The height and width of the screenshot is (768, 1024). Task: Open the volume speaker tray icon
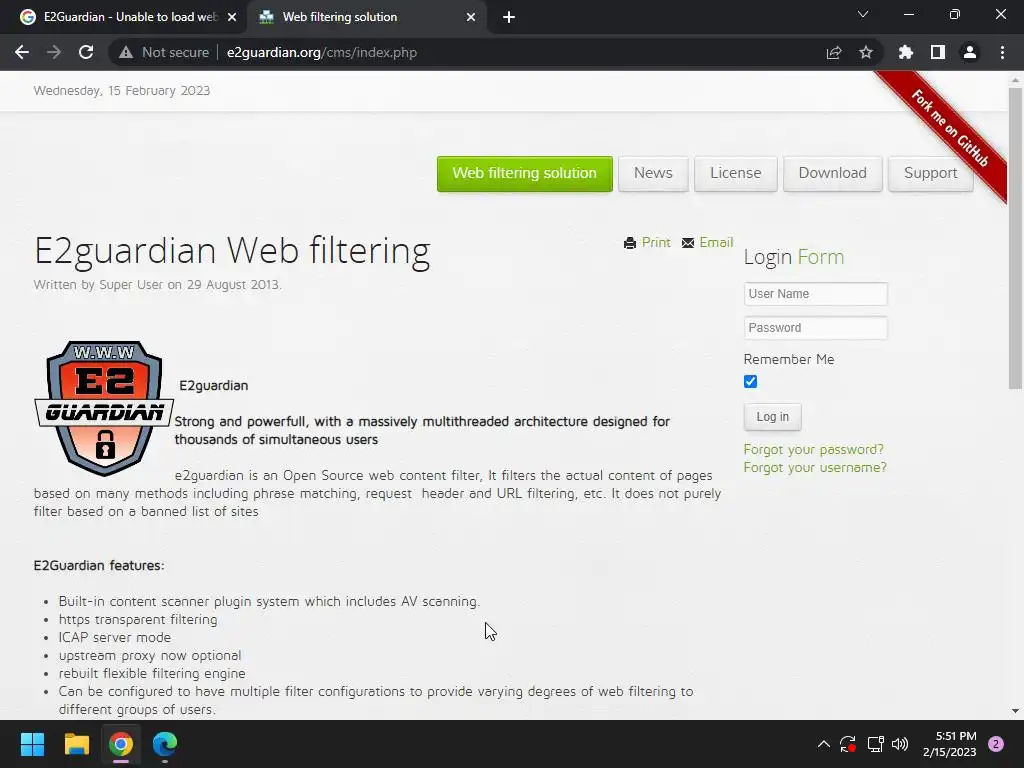pos(900,744)
